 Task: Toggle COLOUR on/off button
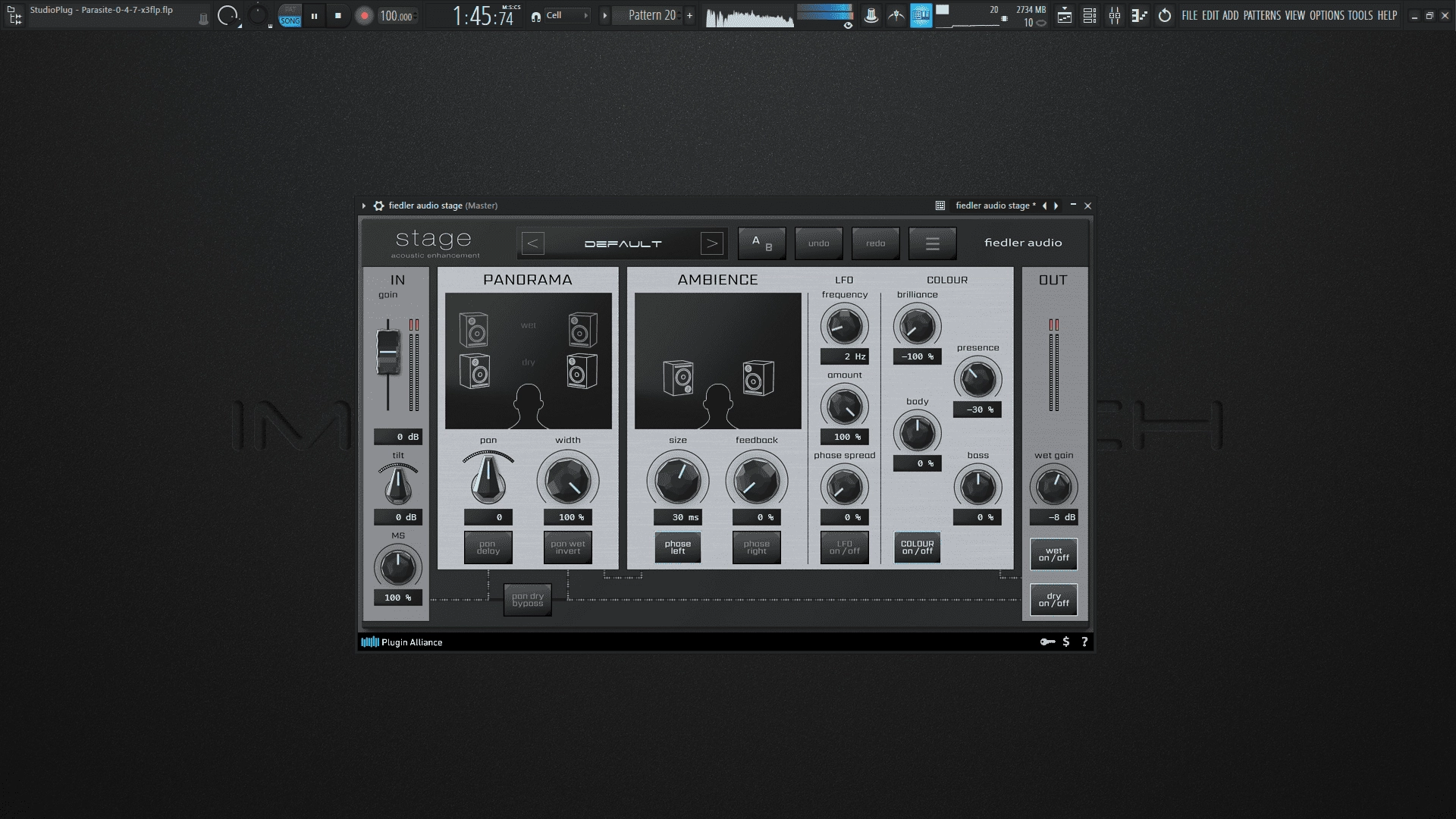[918, 548]
